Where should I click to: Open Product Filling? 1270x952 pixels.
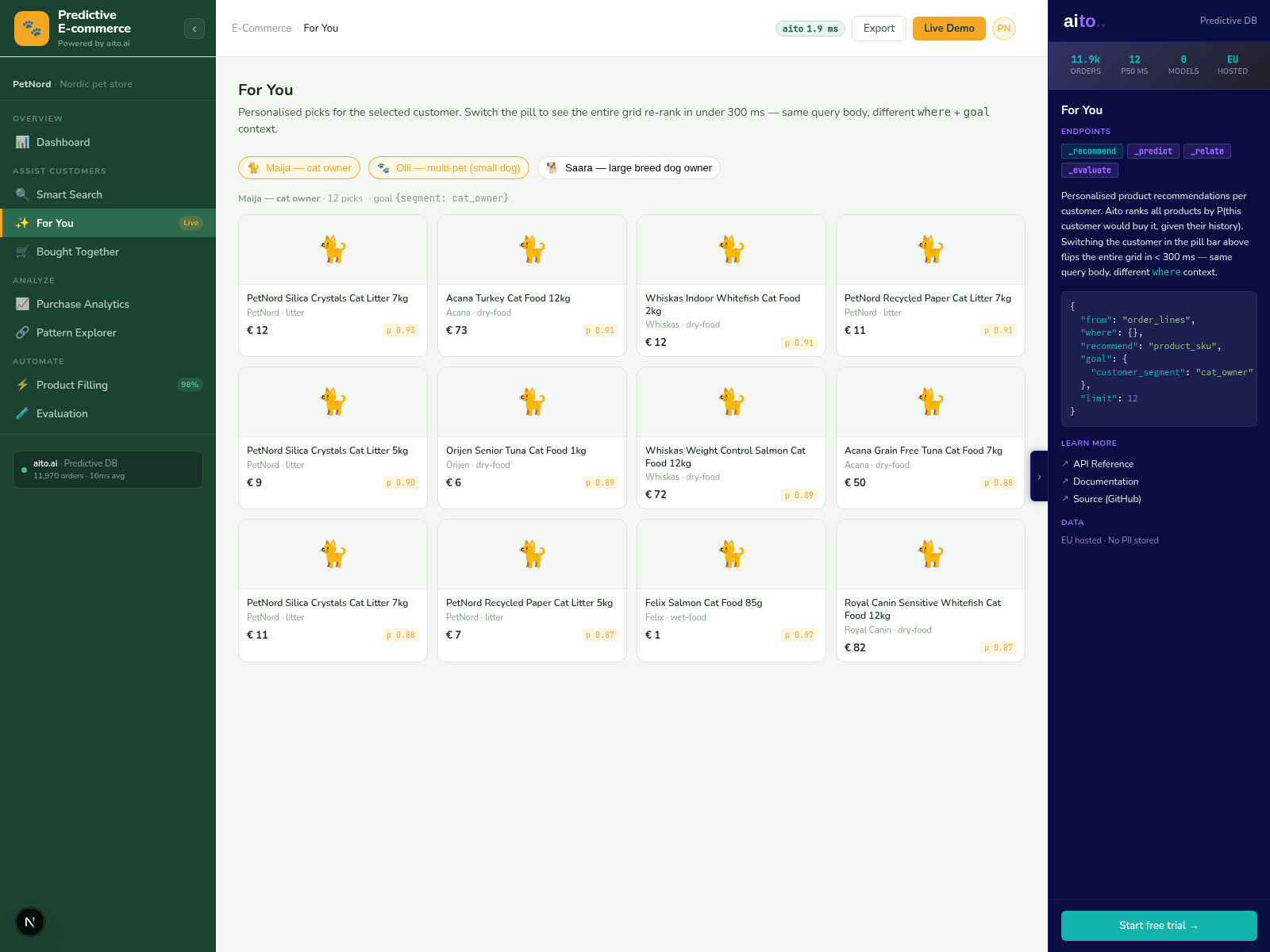[108, 385]
